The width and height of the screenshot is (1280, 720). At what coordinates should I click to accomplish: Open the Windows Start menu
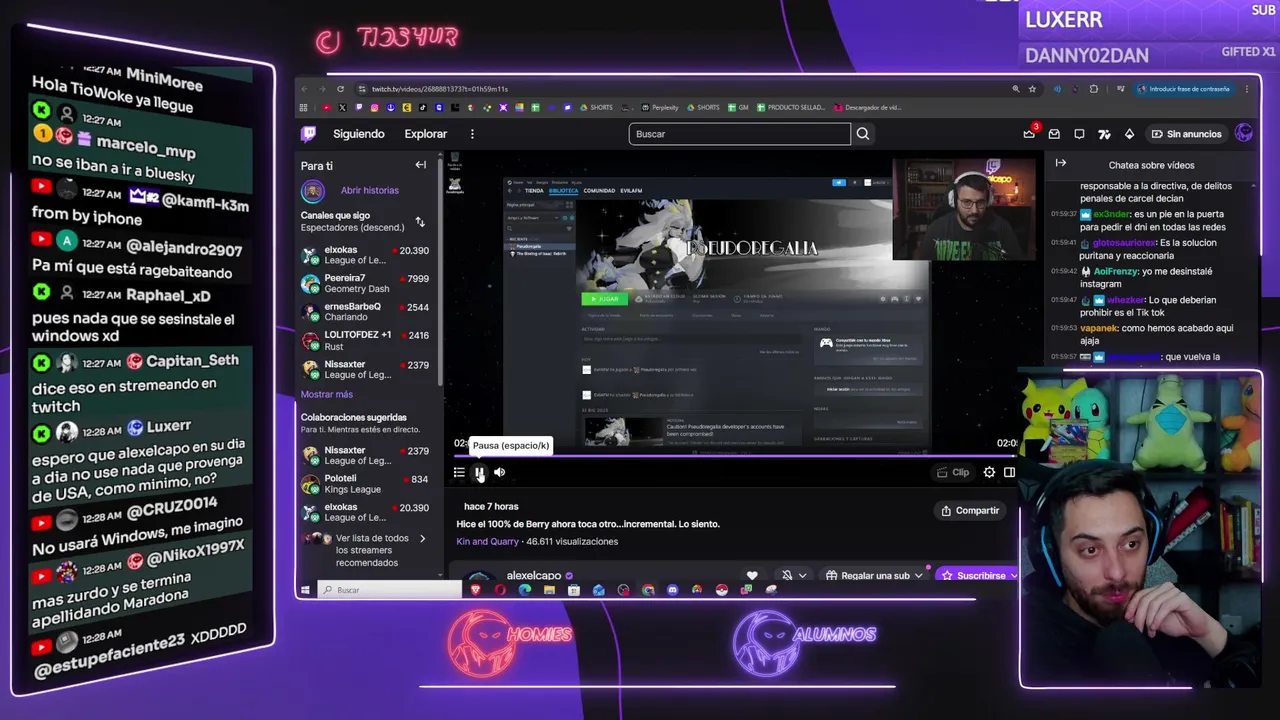click(x=305, y=590)
